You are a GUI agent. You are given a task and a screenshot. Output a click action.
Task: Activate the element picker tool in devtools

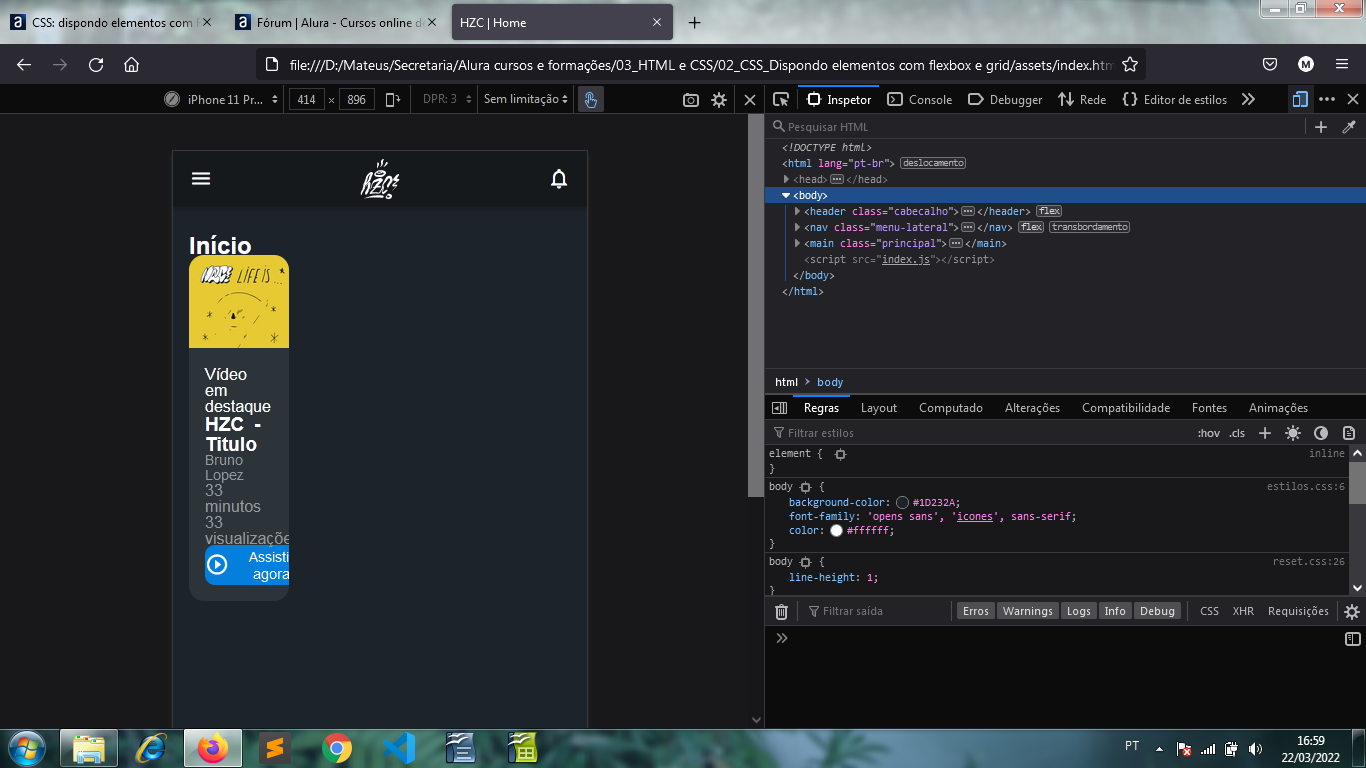pos(781,99)
